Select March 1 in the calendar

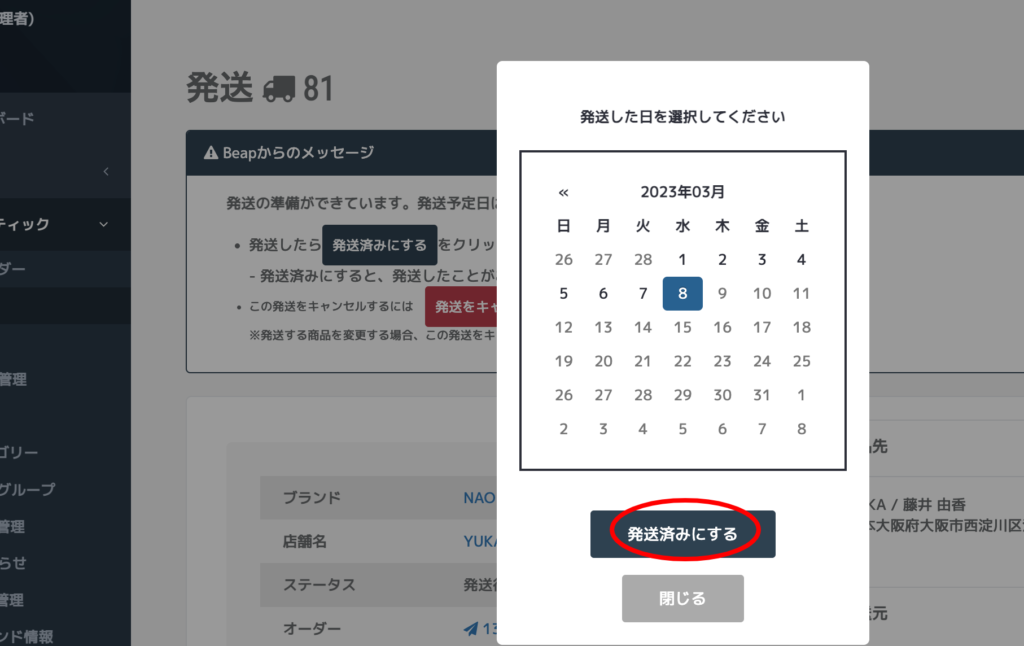tap(682, 260)
